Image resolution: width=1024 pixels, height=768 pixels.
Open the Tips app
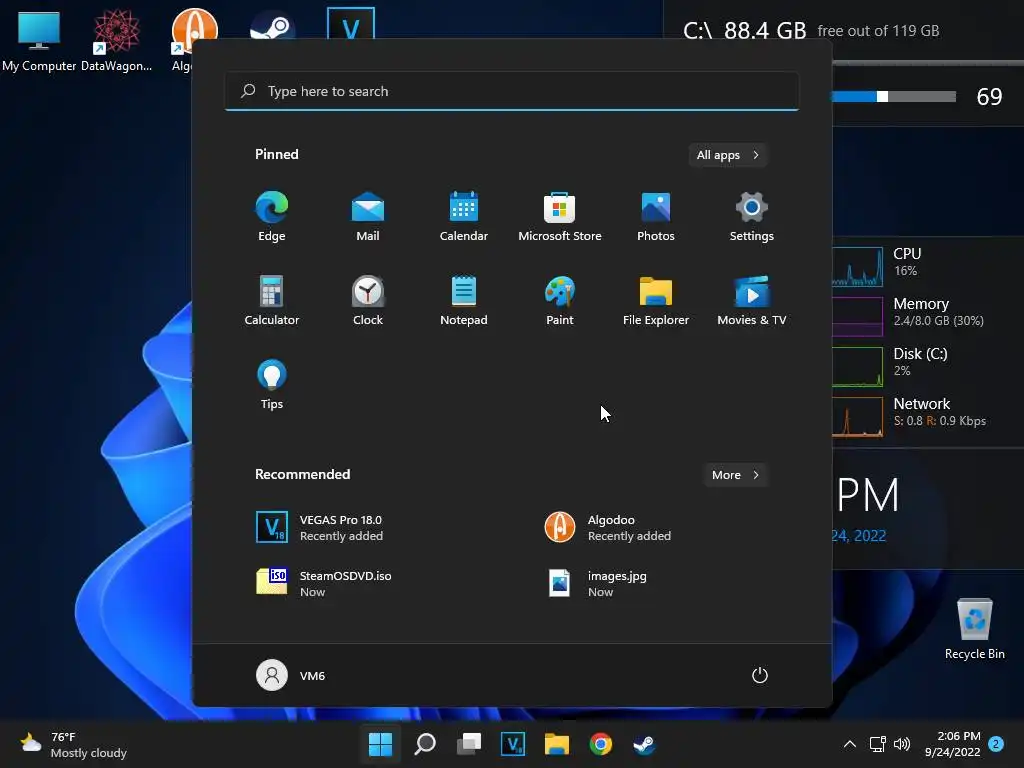272,385
